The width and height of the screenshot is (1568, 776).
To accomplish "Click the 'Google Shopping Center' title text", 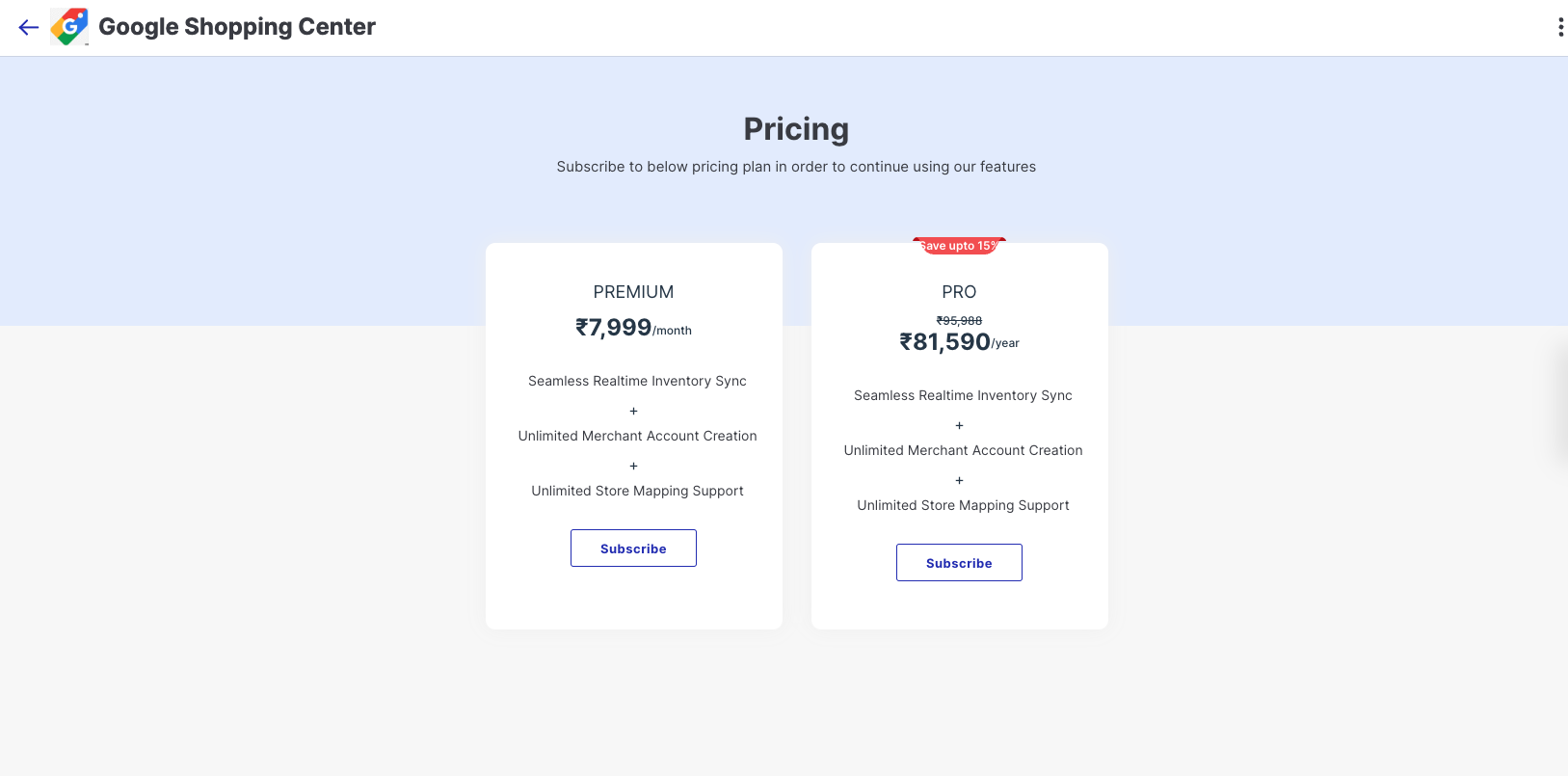I will click(237, 27).
